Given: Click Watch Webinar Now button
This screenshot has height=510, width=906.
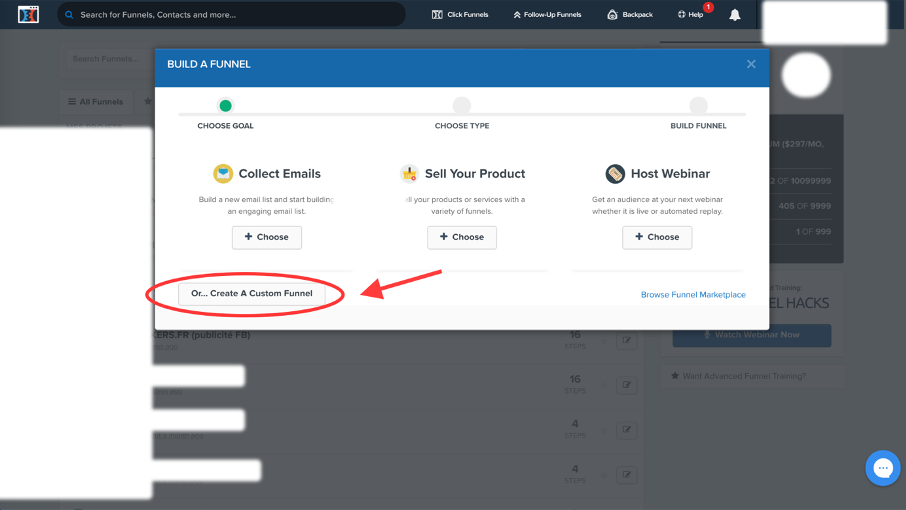Looking at the screenshot, I should [x=752, y=335].
